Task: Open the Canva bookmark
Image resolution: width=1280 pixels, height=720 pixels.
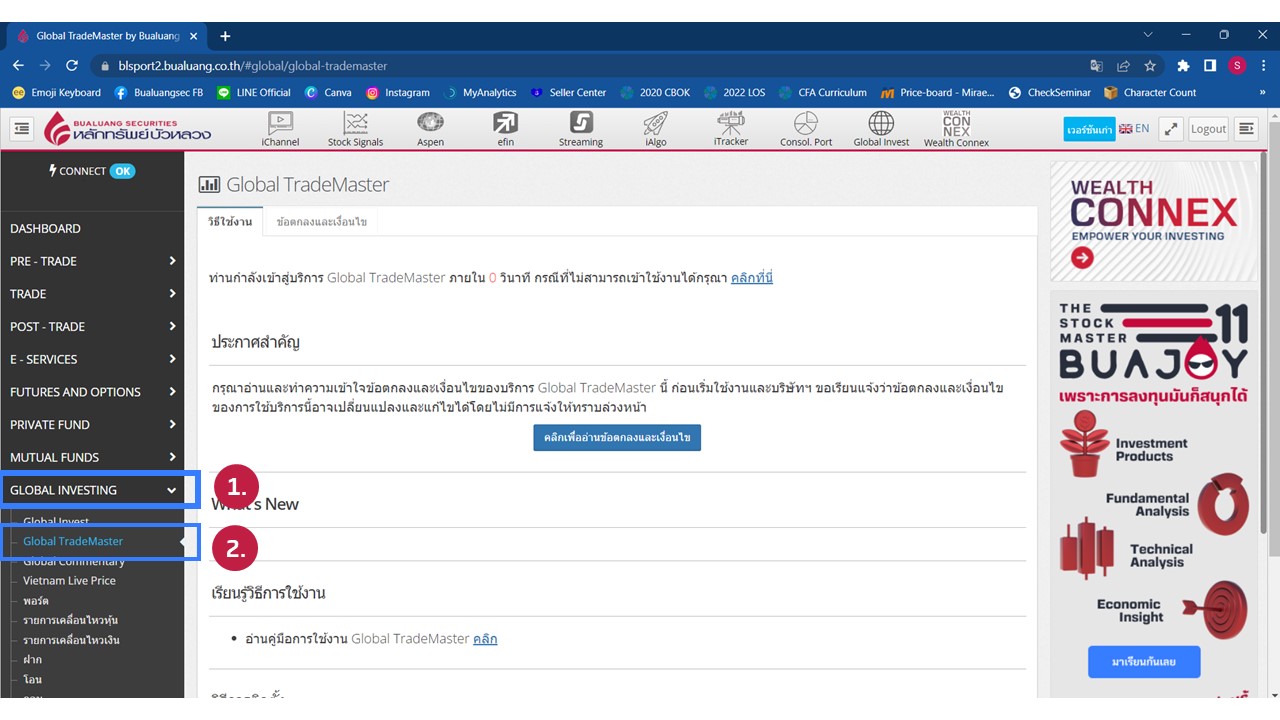Action: point(329,92)
